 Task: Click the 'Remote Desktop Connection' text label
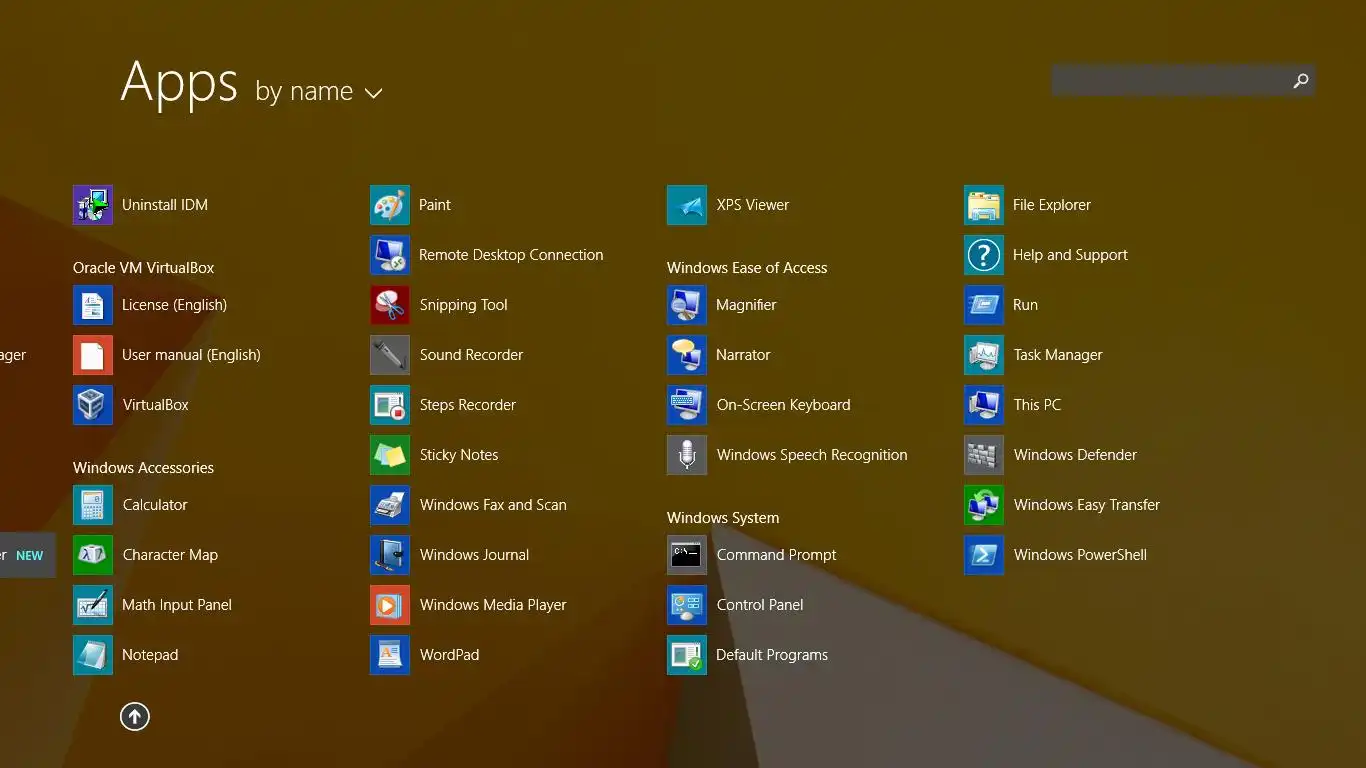(511, 255)
